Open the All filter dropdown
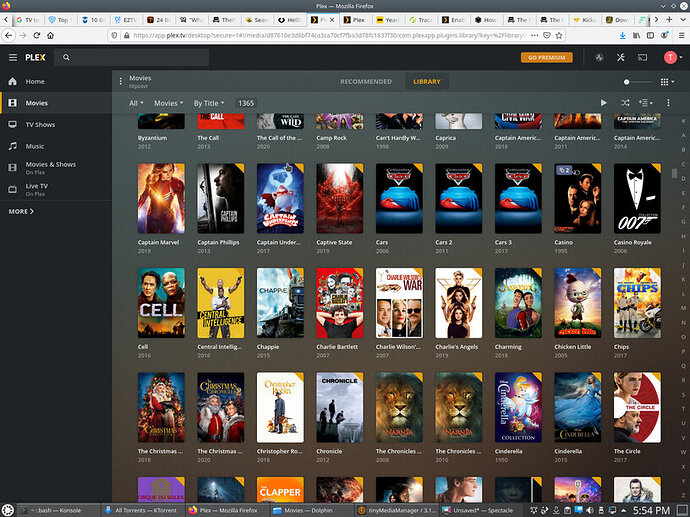Viewport: 690px width, 517px height. 136,103
